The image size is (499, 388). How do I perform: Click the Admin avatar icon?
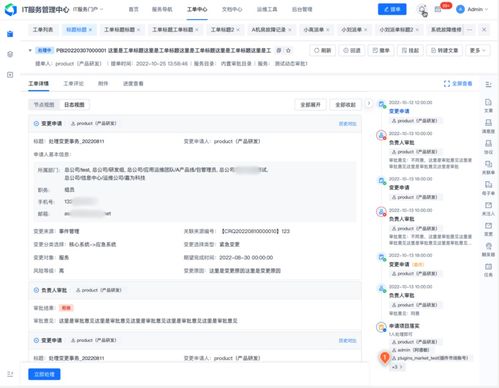(x=460, y=9)
